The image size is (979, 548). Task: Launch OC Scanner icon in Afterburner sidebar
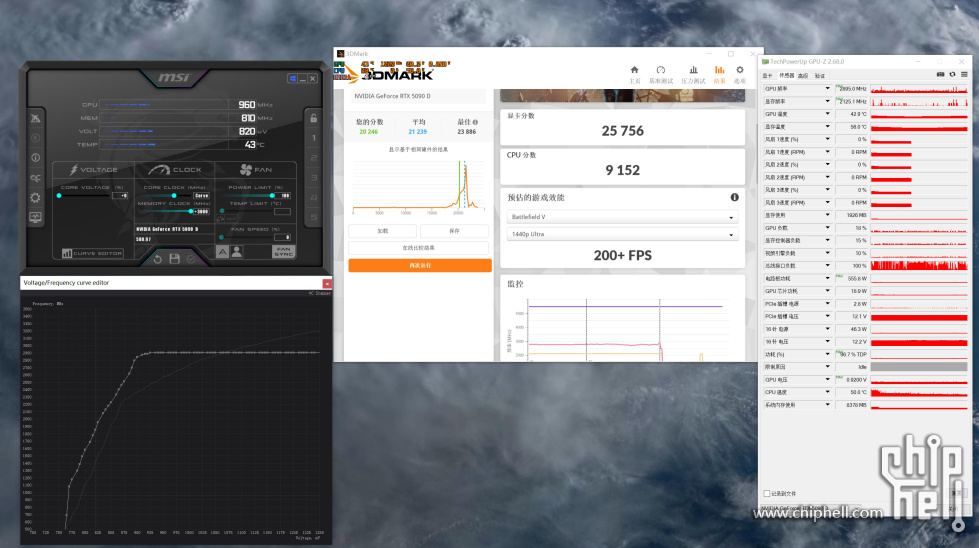[35, 178]
